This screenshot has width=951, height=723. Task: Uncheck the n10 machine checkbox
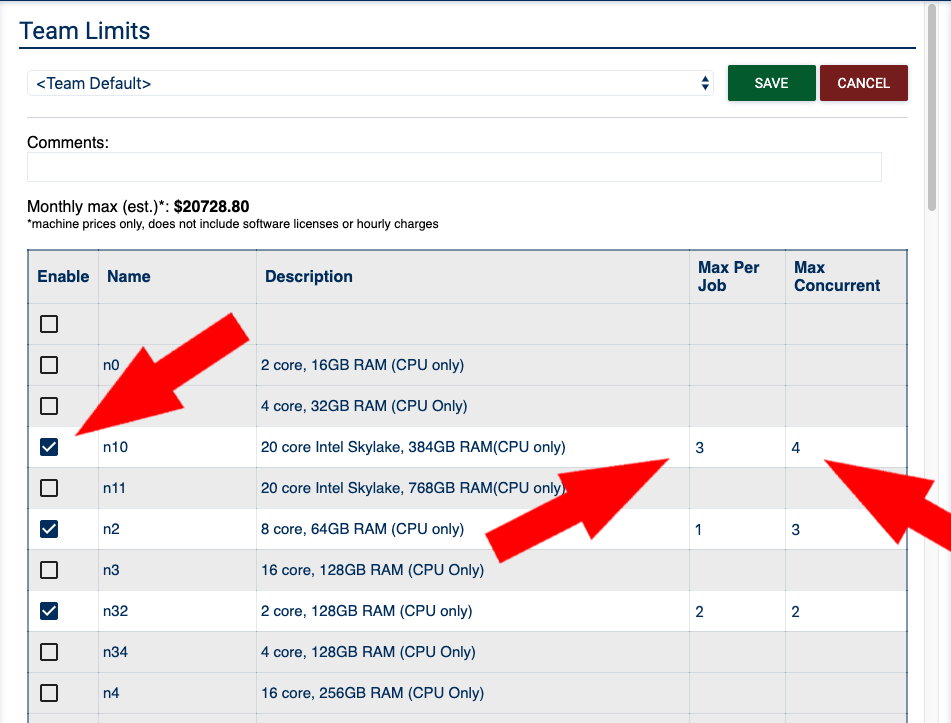[x=49, y=447]
